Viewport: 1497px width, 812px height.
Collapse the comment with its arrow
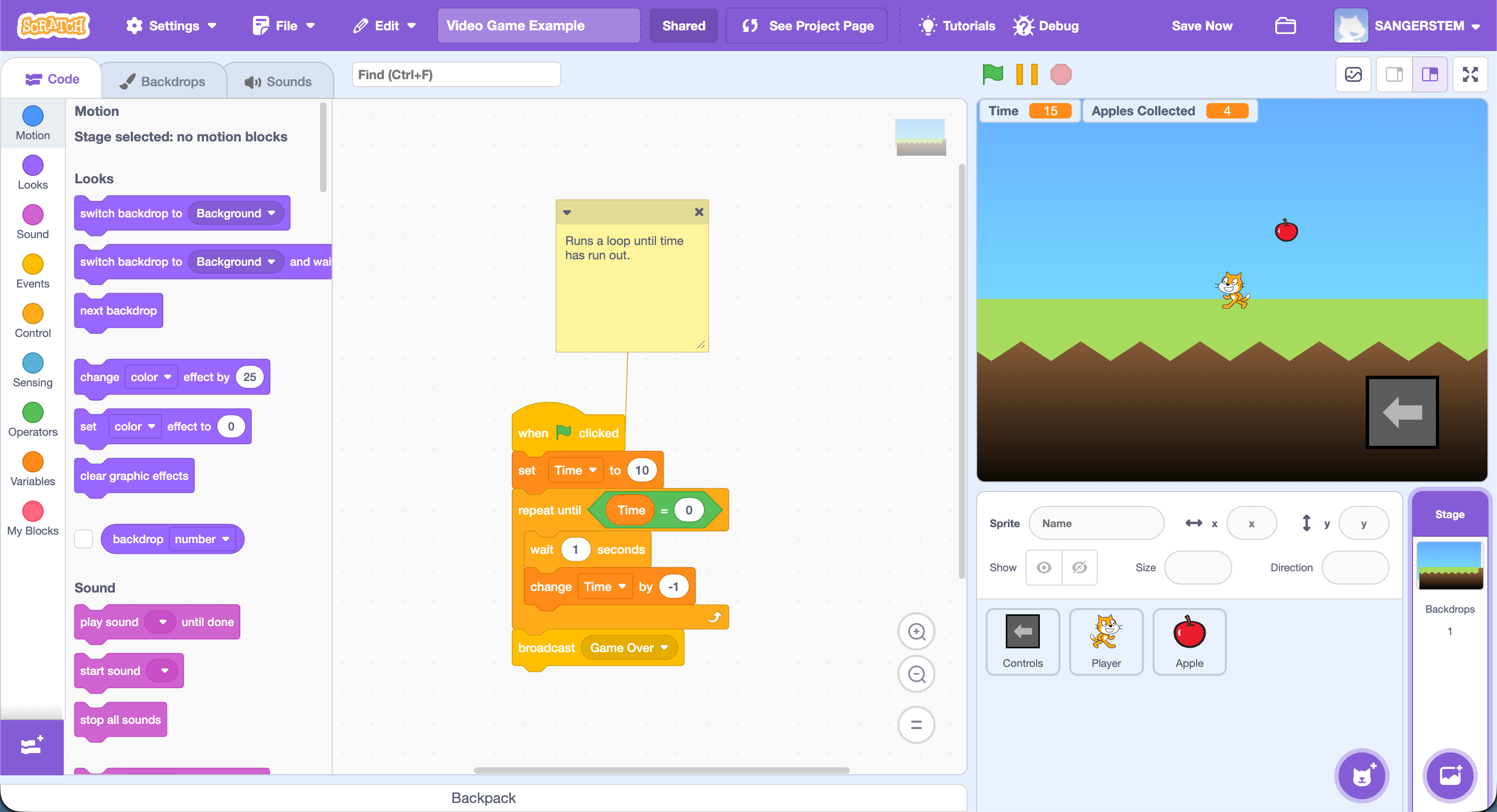tap(567, 212)
